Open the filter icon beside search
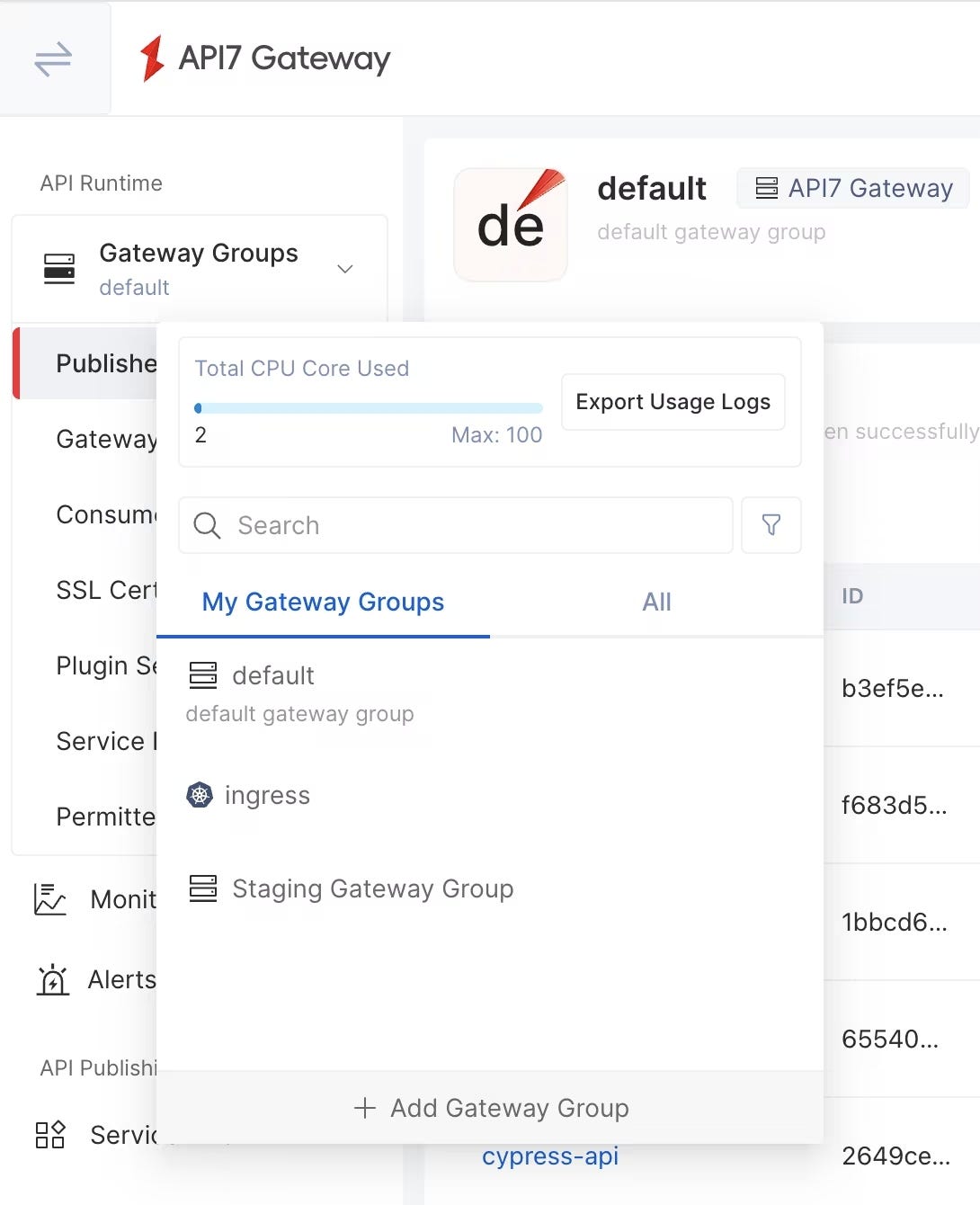Image resolution: width=980 pixels, height=1205 pixels. coord(771,525)
